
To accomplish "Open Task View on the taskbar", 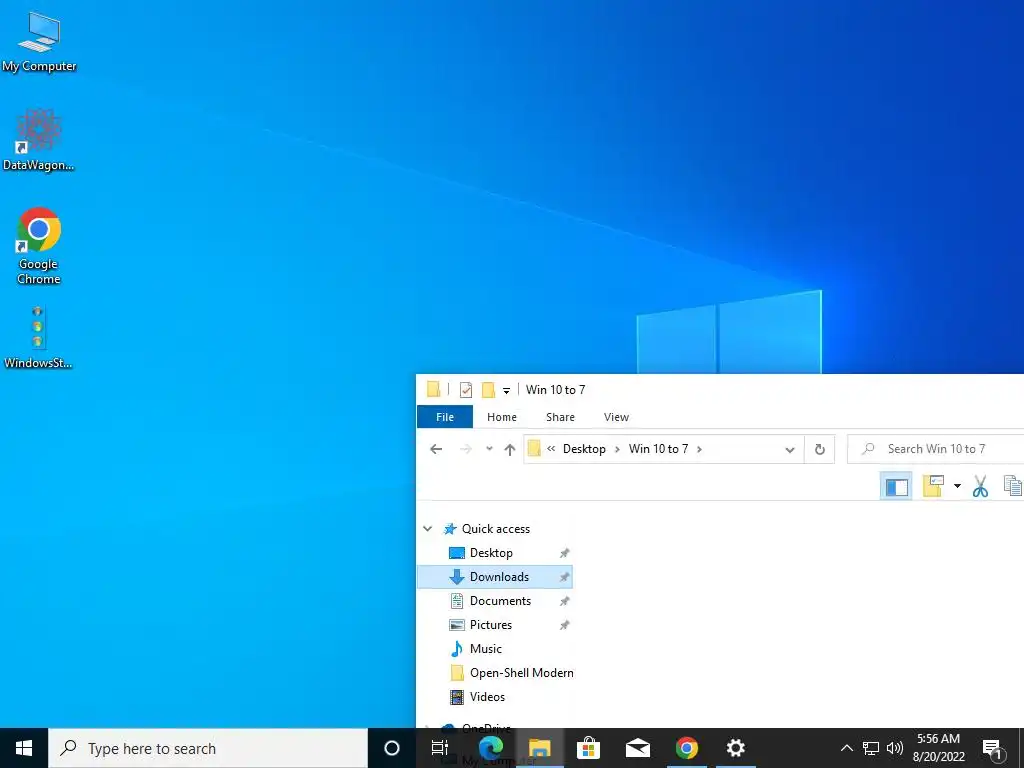I will tap(440, 748).
